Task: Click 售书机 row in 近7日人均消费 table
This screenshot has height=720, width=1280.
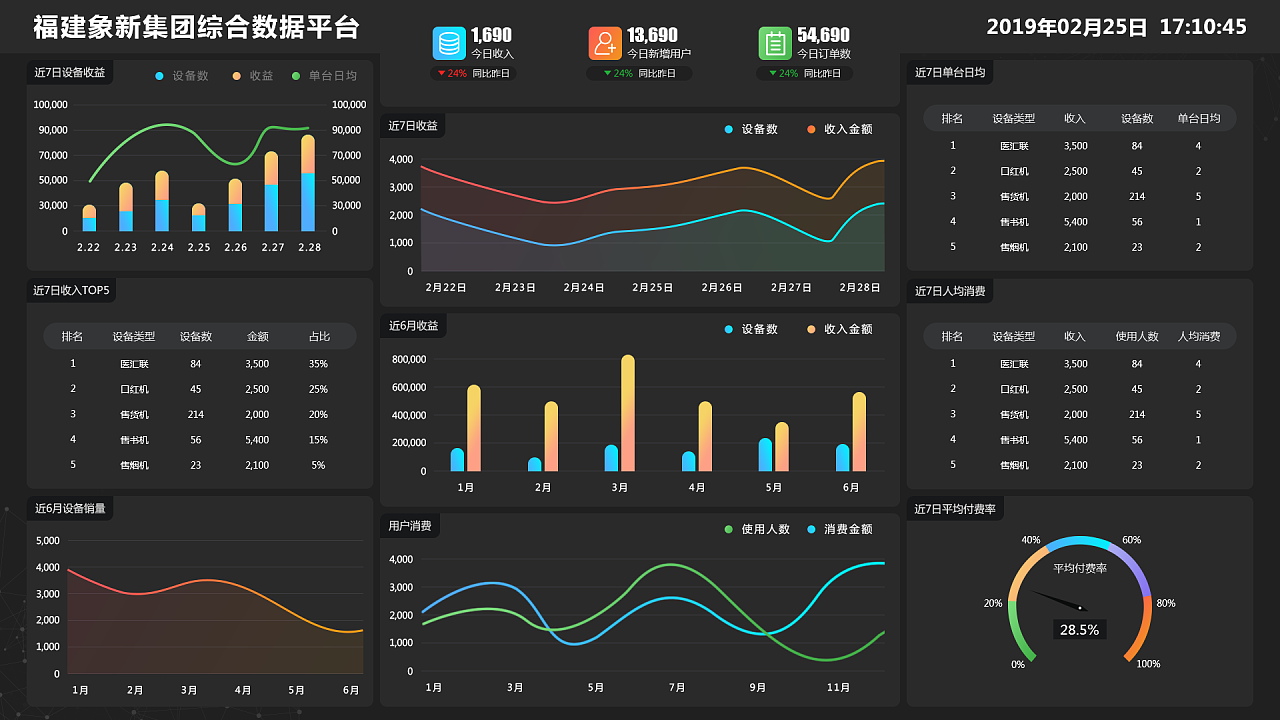Action: pyautogui.click(x=1080, y=439)
